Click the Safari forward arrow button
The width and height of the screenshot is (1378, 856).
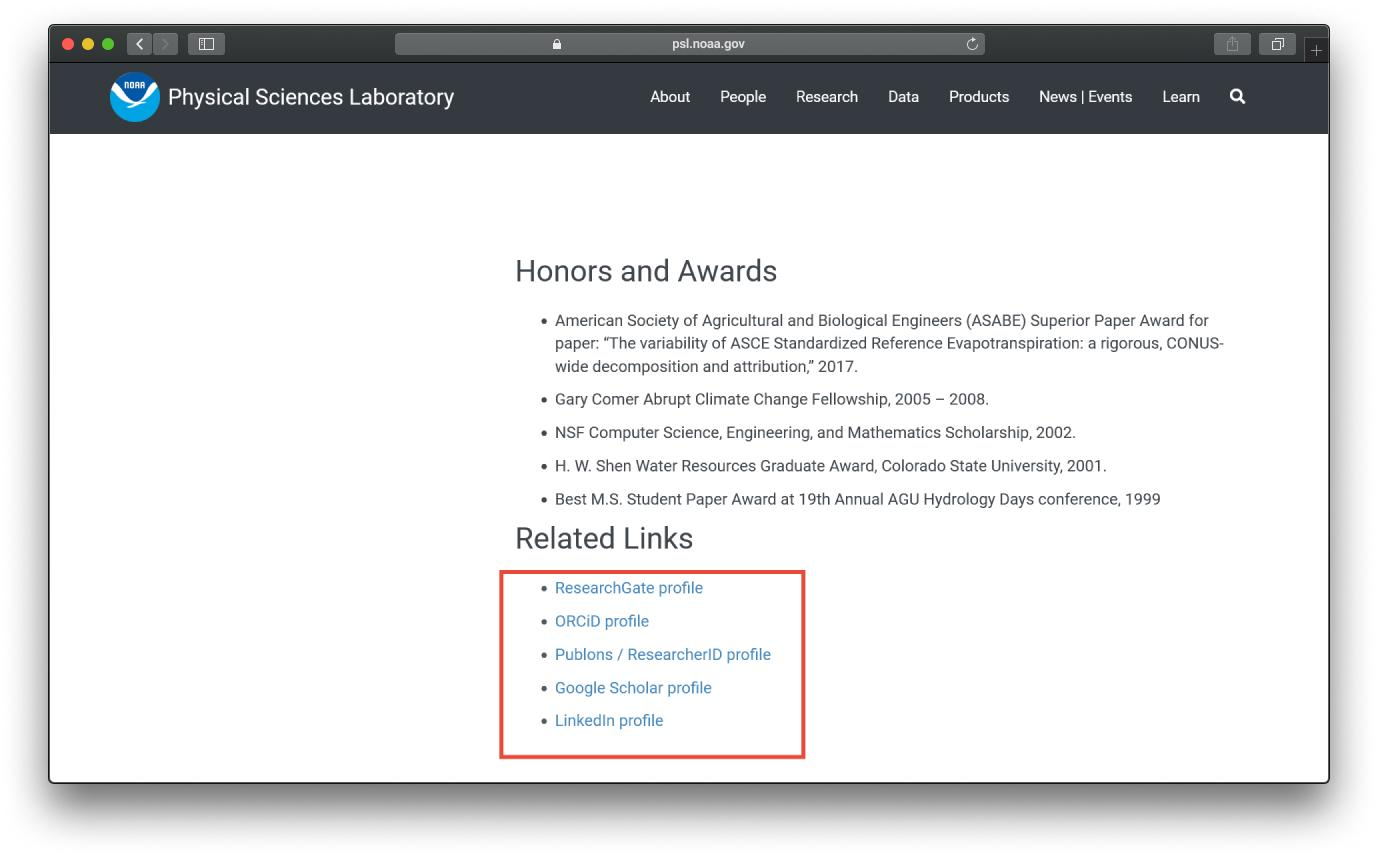[x=166, y=44]
